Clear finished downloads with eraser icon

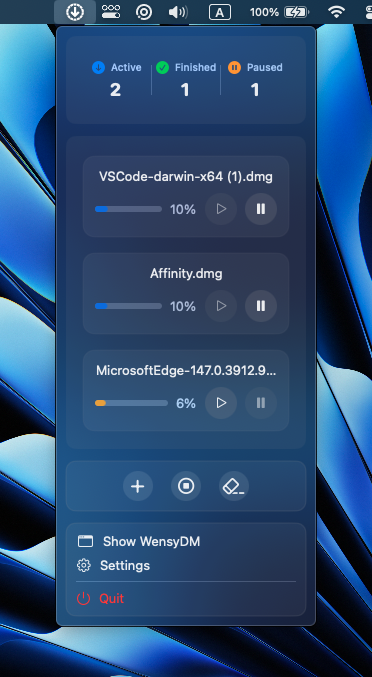pyautogui.click(x=234, y=486)
